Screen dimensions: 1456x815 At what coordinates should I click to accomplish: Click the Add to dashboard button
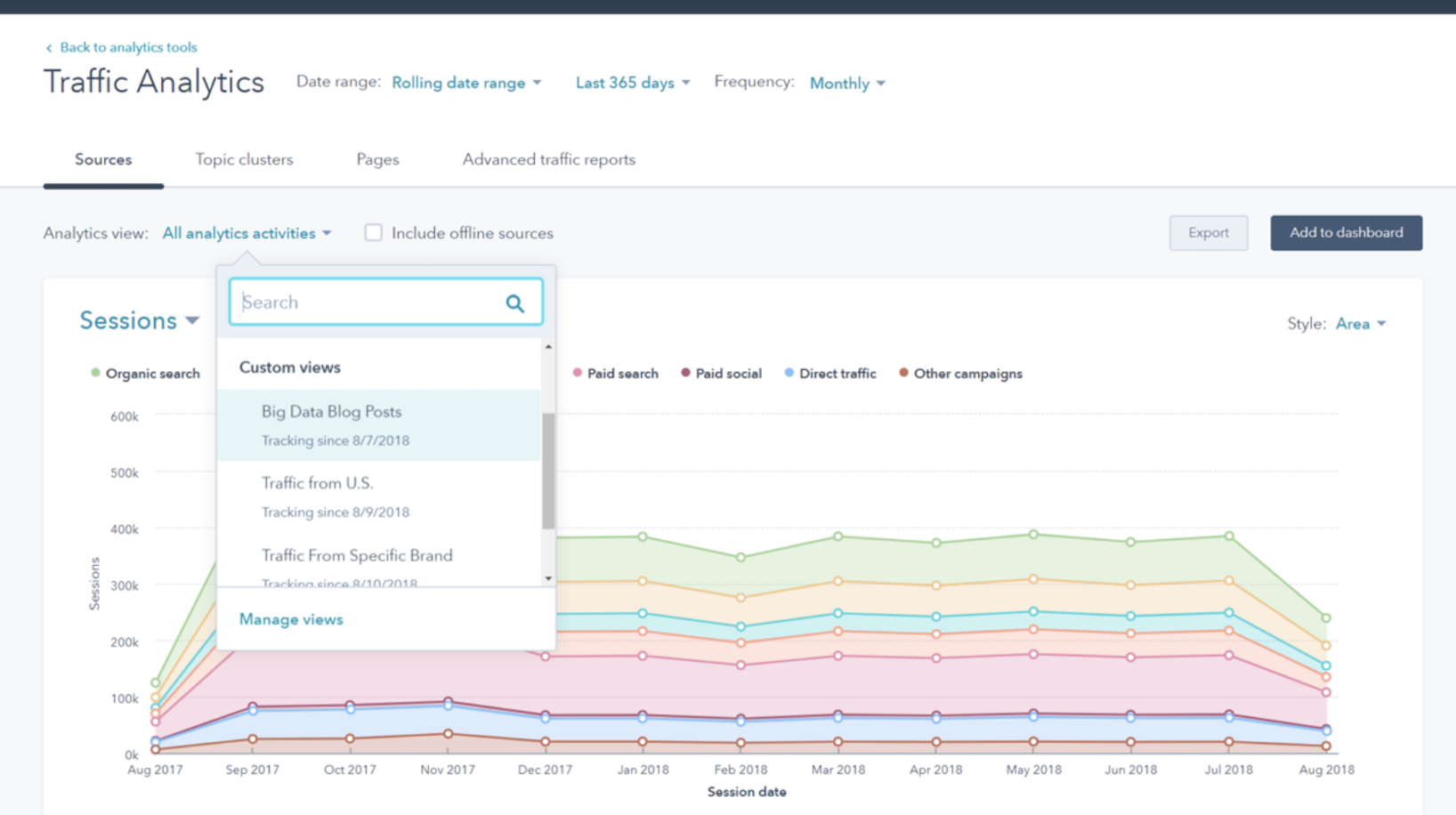[1346, 232]
